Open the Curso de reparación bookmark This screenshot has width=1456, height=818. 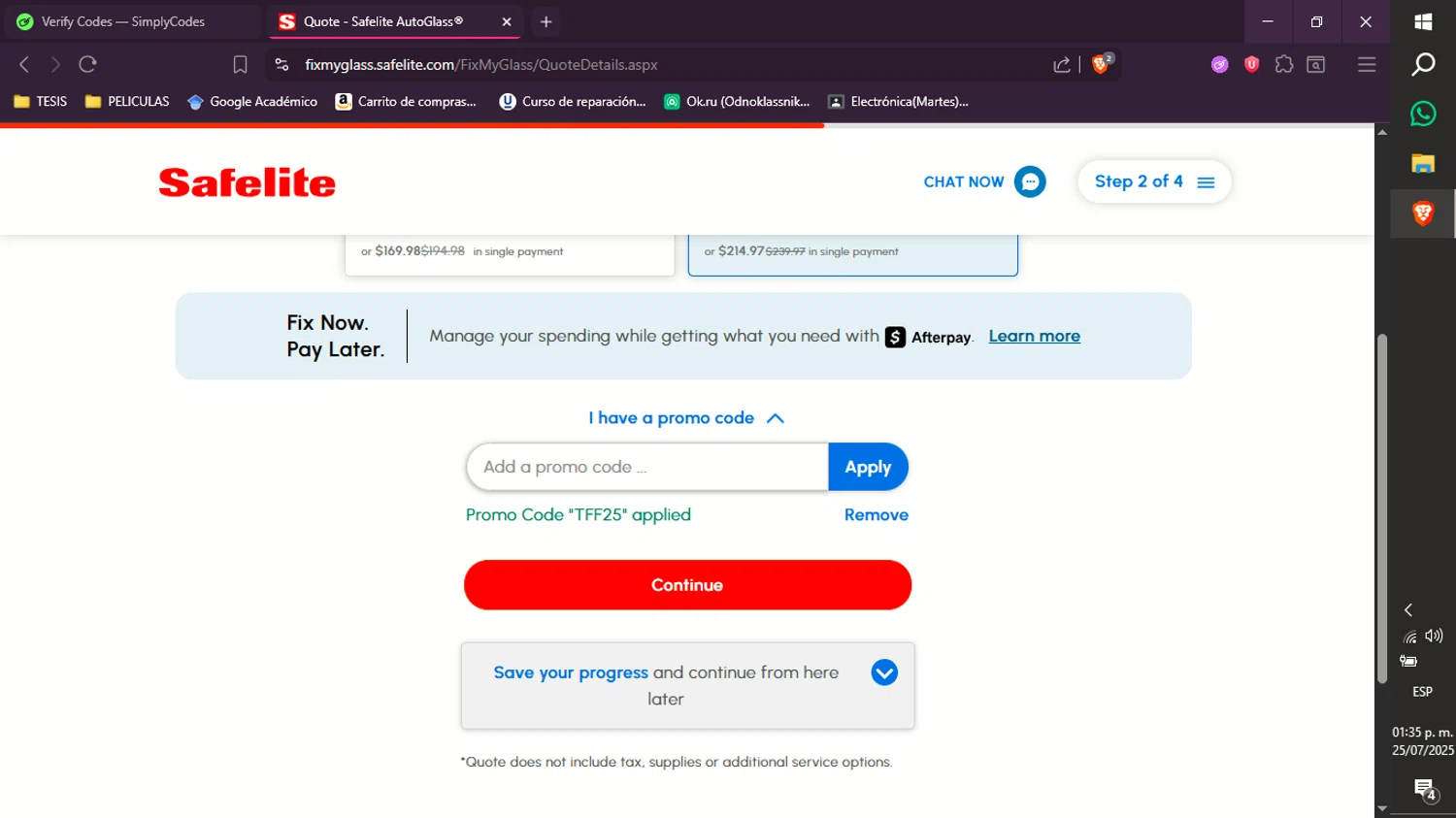(573, 101)
